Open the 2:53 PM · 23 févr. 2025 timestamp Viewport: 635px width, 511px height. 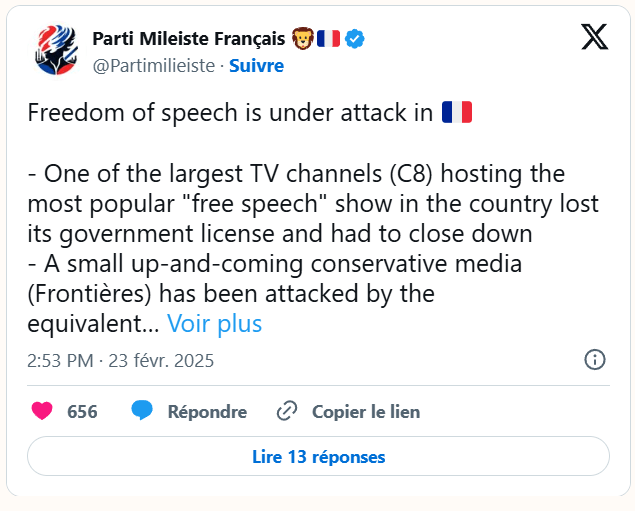coord(121,360)
